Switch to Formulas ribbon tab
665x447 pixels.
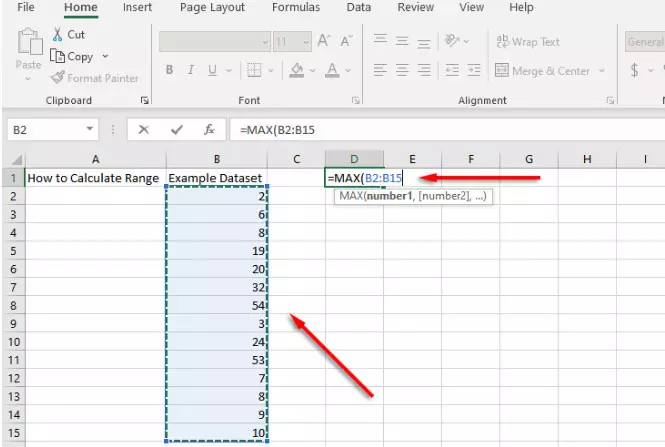tap(296, 7)
